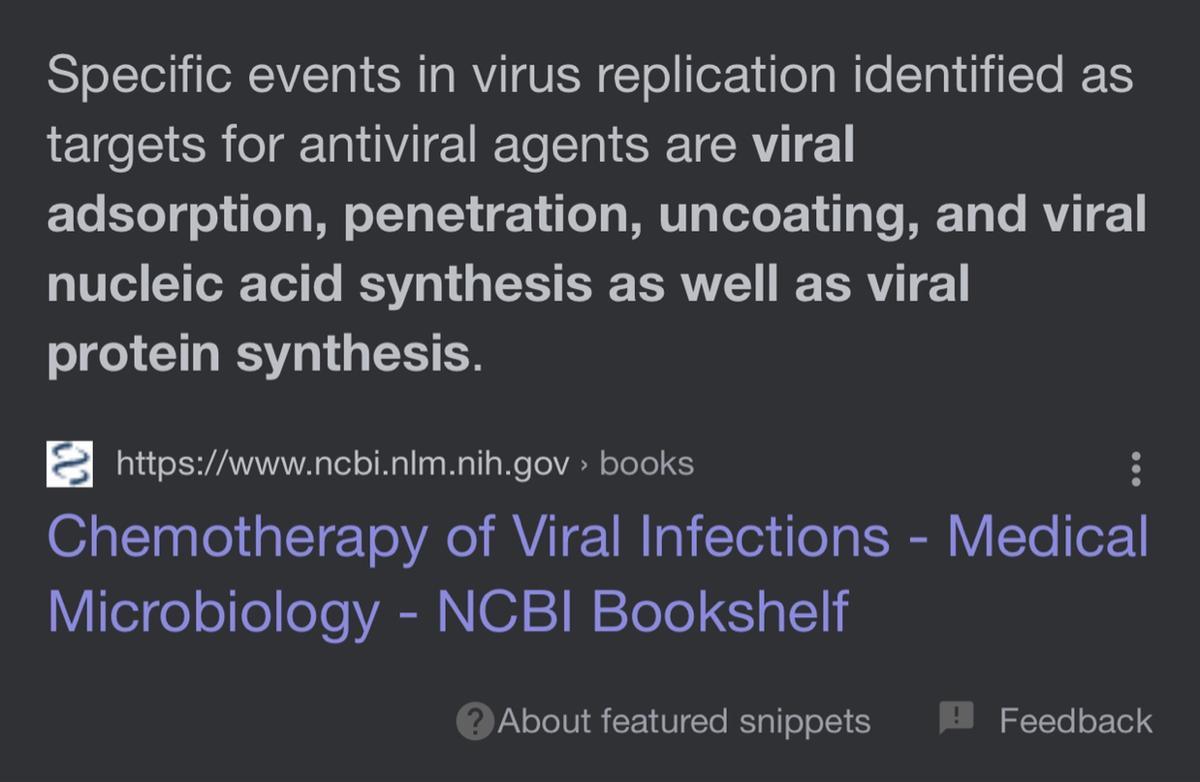The image size is (1200, 782).
Task: Open 'Chemotherapy of Viral Infections' result title
Action: pyautogui.click(x=468, y=535)
